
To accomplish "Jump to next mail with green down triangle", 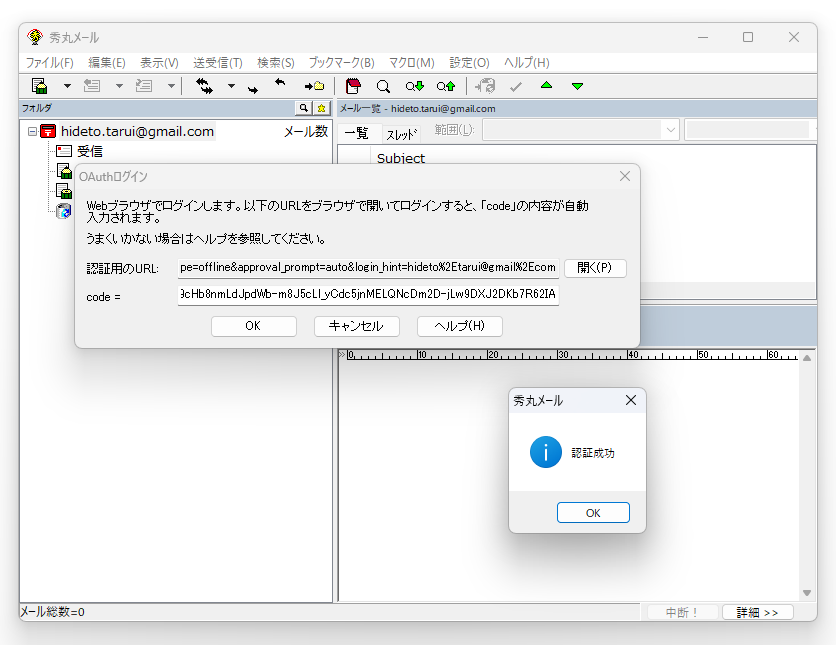I will coord(577,86).
